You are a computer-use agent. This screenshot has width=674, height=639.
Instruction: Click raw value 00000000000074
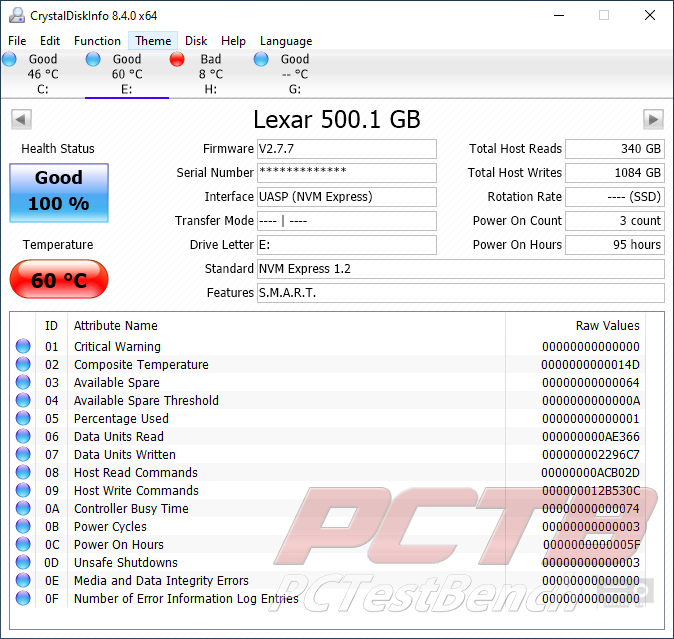(x=591, y=509)
